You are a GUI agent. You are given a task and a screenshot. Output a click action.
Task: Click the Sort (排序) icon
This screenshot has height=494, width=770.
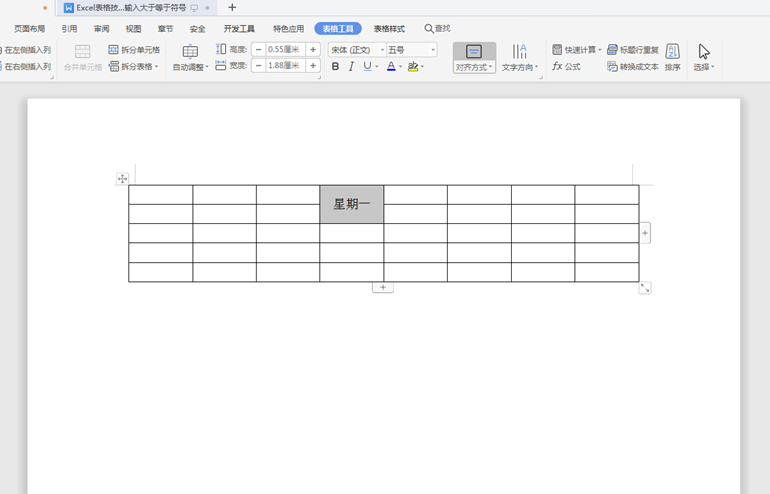point(673,52)
